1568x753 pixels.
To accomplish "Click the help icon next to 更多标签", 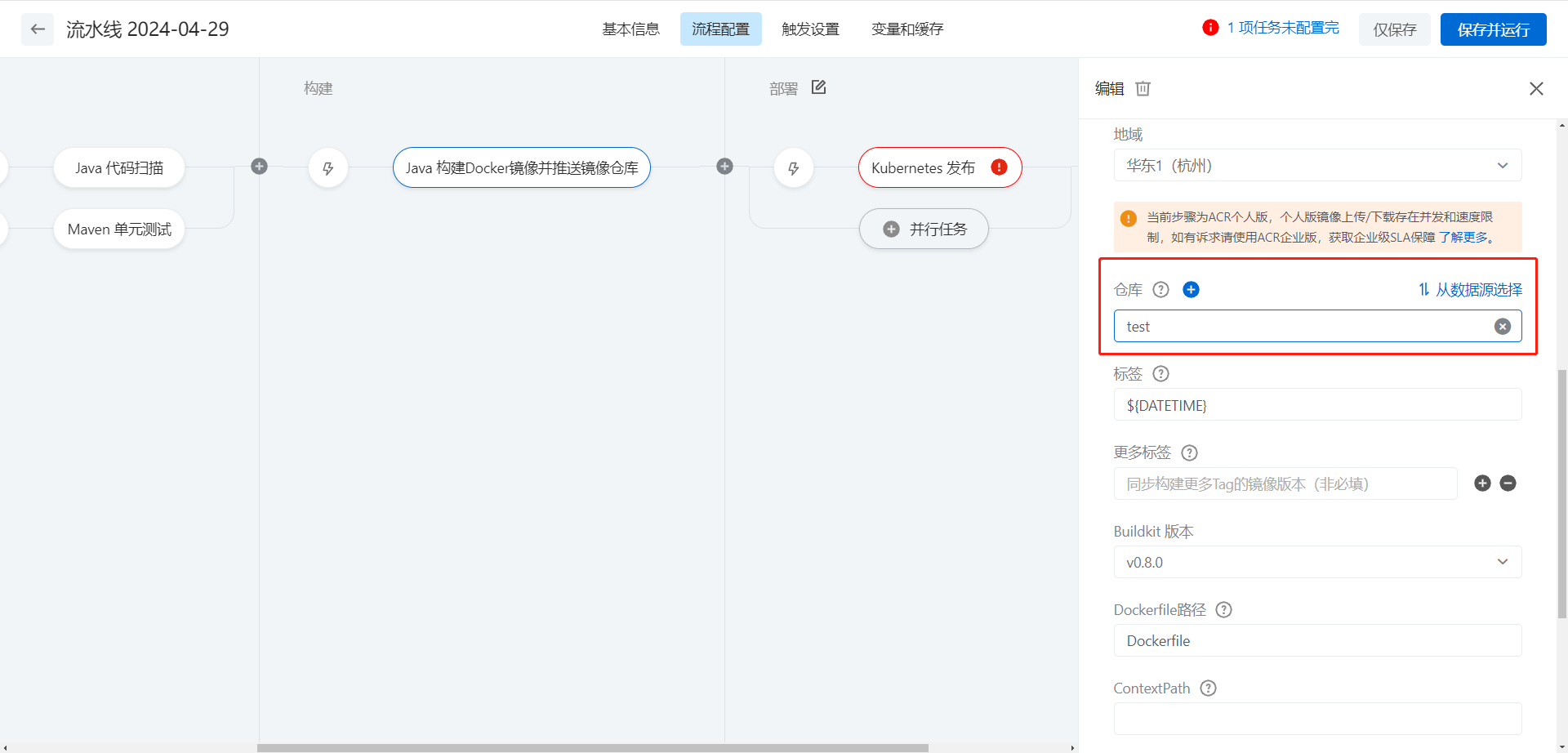I will pos(1189,452).
